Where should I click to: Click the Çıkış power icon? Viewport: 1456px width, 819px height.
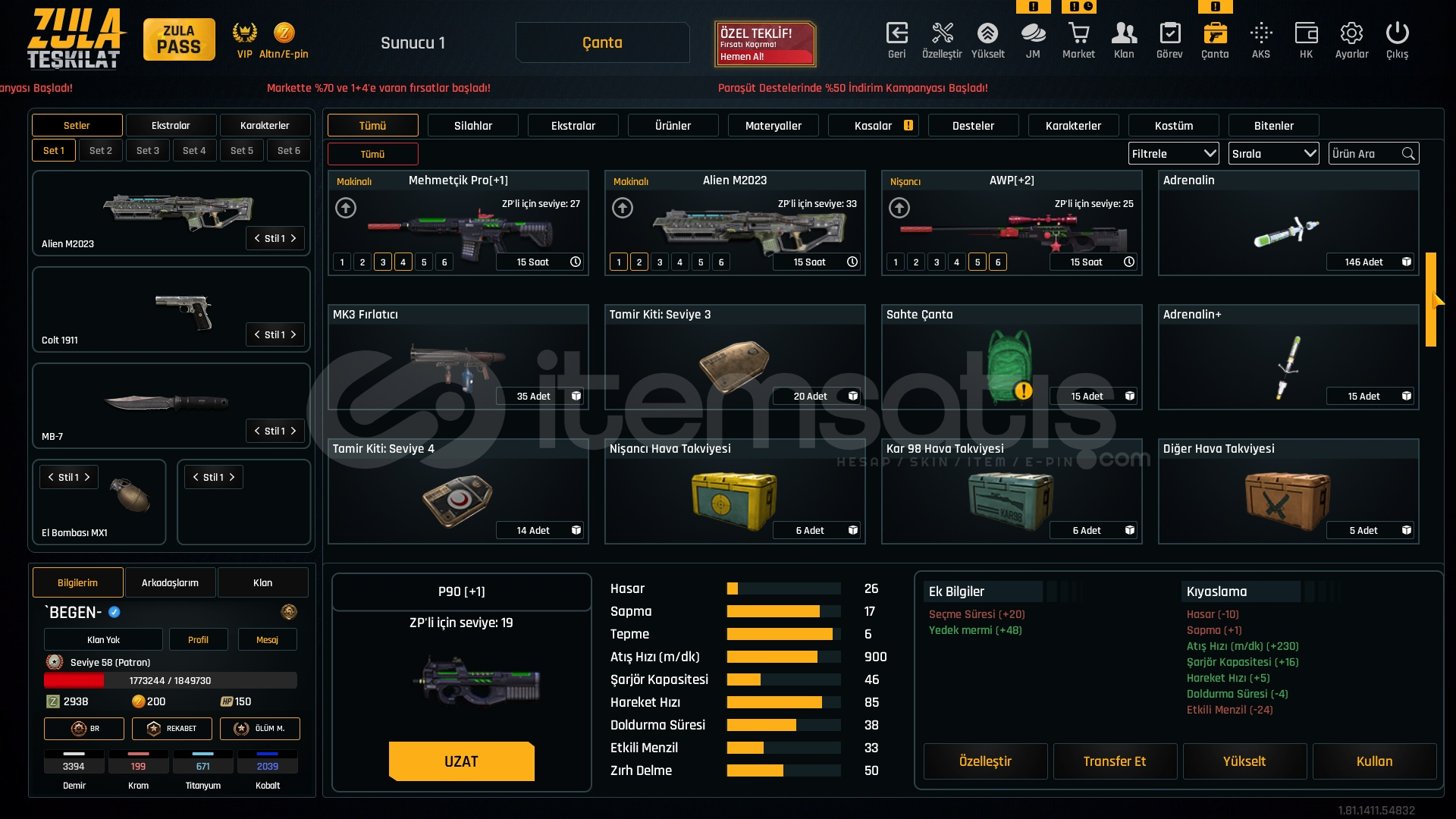(x=1397, y=34)
